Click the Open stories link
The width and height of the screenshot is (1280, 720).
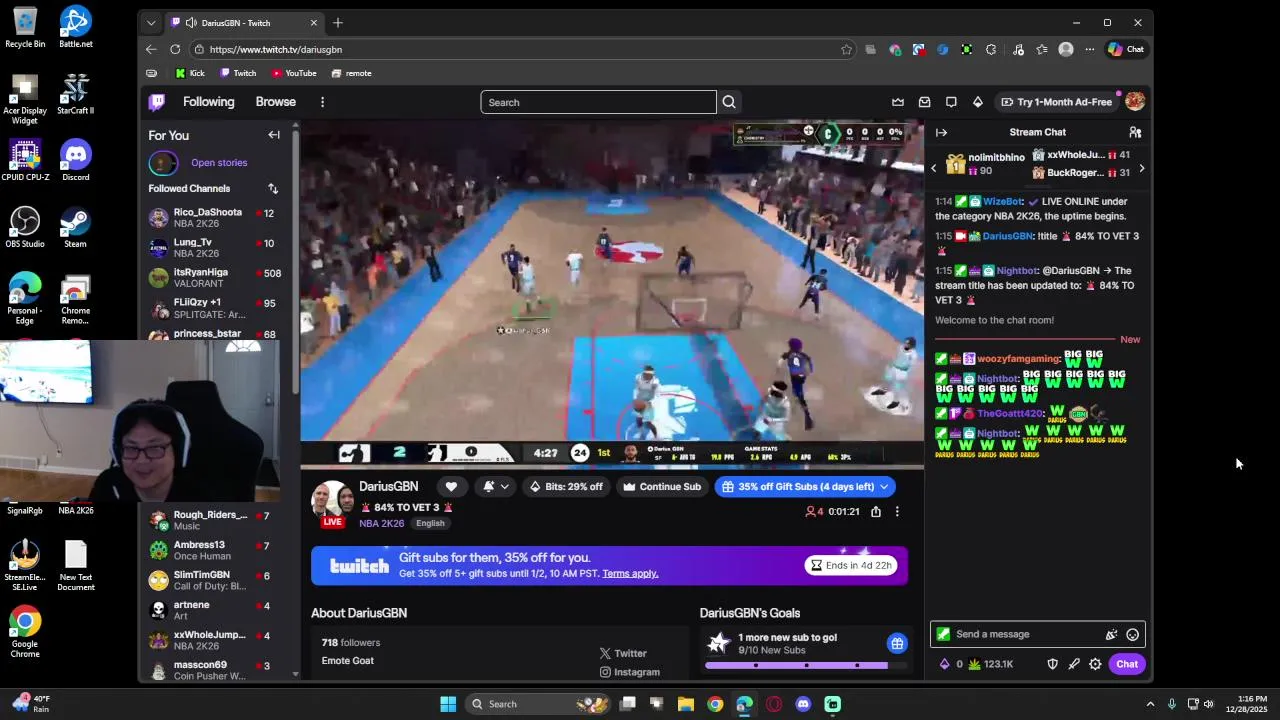[219, 163]
